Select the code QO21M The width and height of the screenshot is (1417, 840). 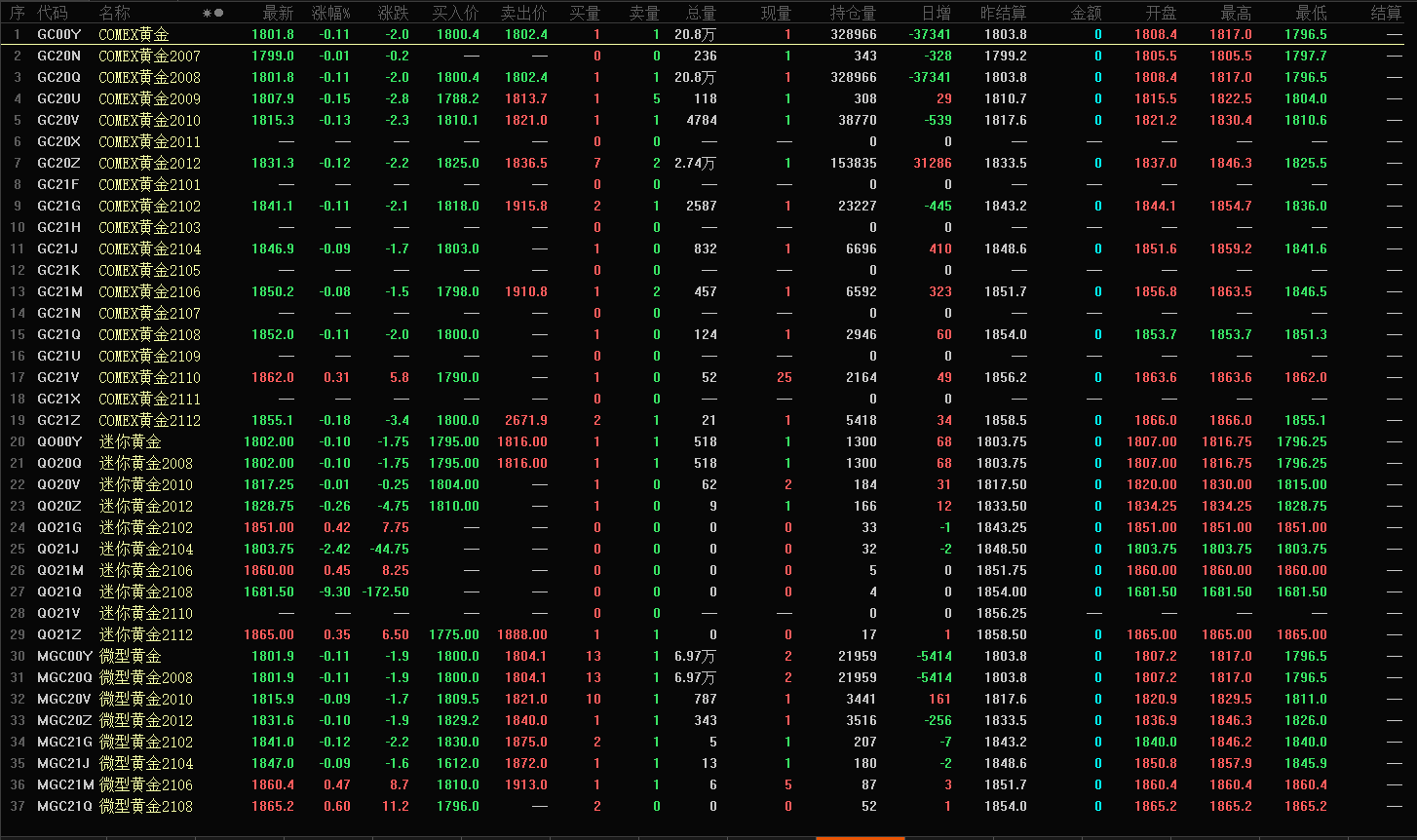point(60,570)
